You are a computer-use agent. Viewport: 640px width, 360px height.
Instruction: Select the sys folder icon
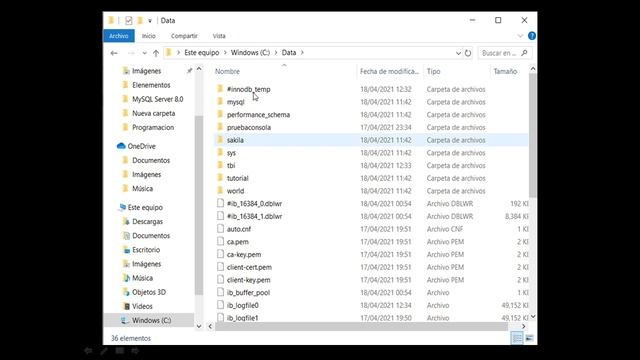tap(220, 152)
